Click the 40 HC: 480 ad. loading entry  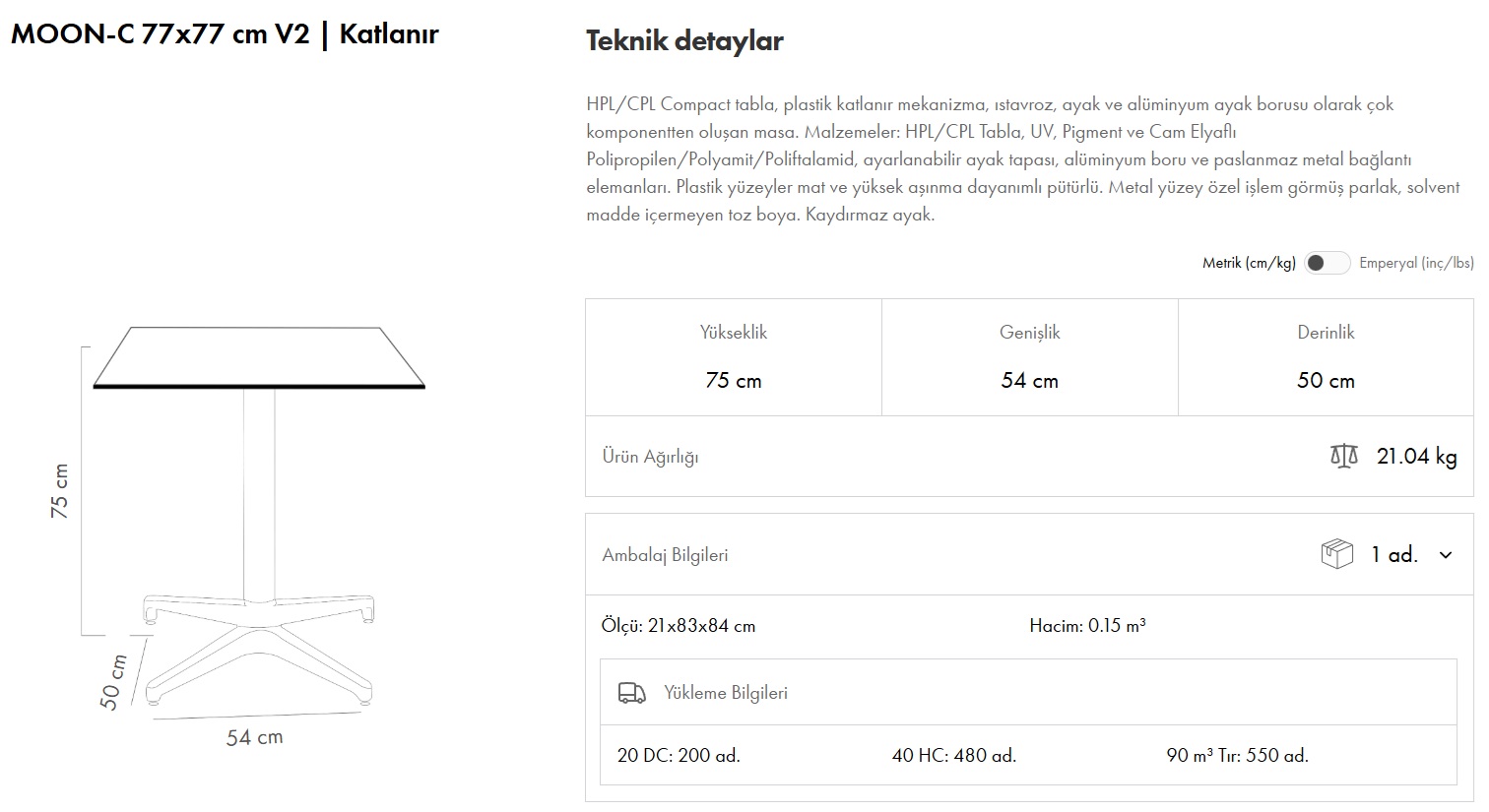point(953,756)
